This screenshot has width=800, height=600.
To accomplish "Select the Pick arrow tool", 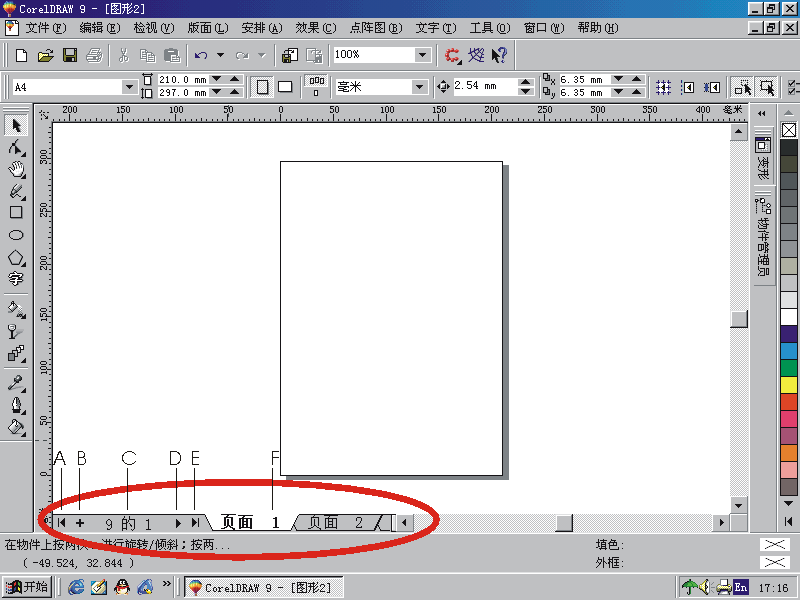I will click(16, 125).
